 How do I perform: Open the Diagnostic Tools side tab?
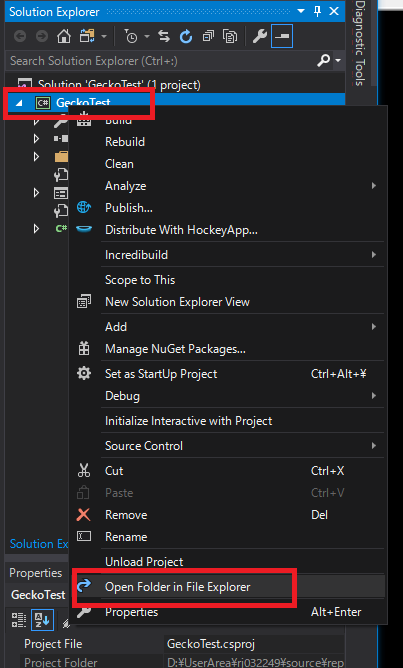(360, 43)
